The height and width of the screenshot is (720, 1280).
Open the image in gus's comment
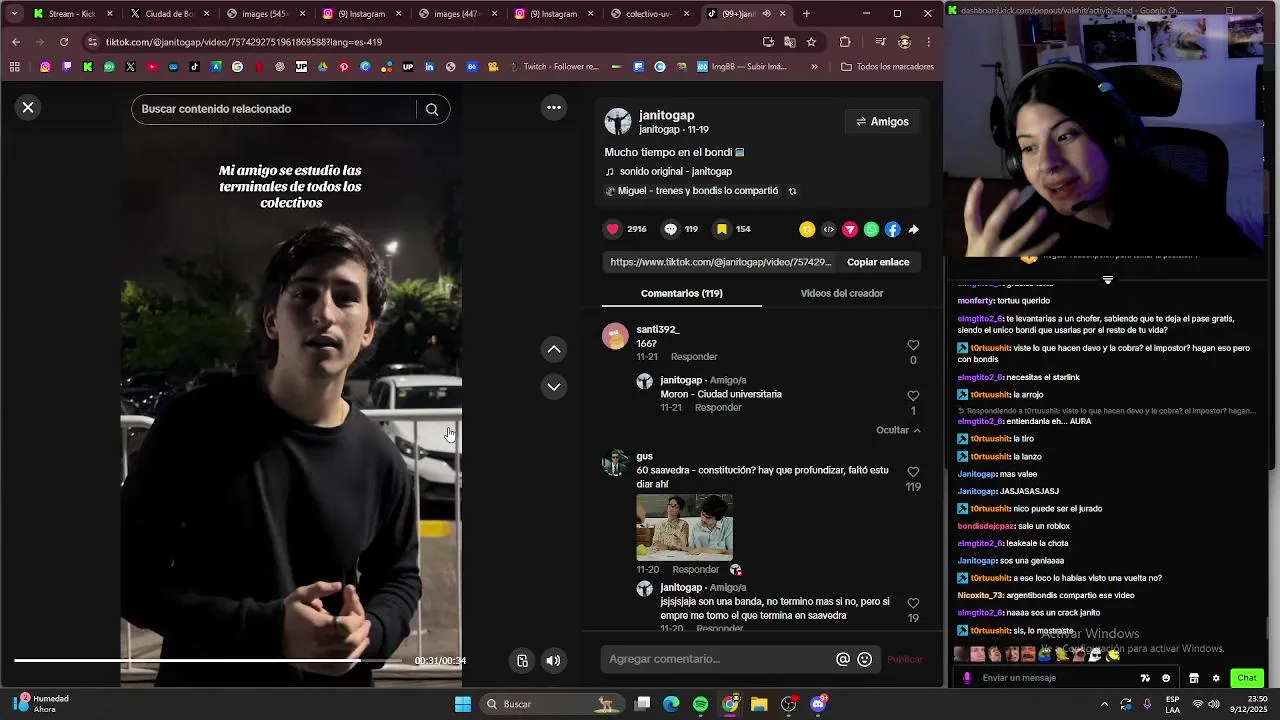pos(684,526)
